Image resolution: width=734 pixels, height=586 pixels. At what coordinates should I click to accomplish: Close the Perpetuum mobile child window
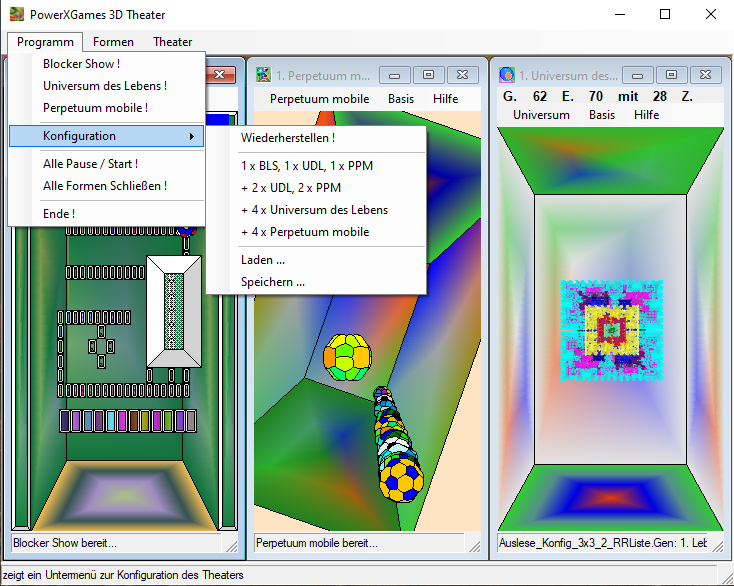(x=462, y=75)
